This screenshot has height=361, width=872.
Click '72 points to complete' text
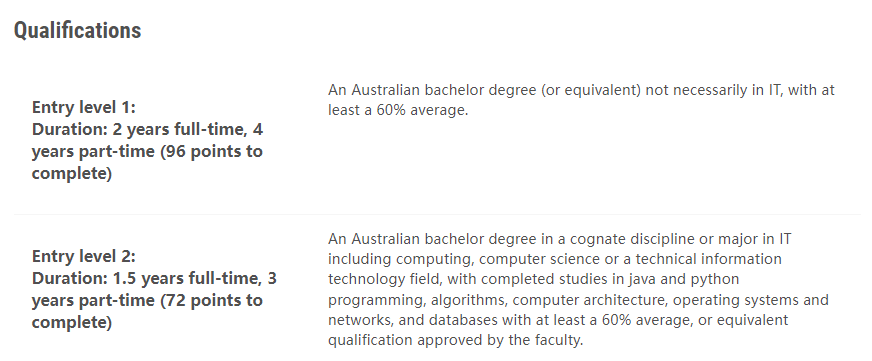tap(147, 311)
